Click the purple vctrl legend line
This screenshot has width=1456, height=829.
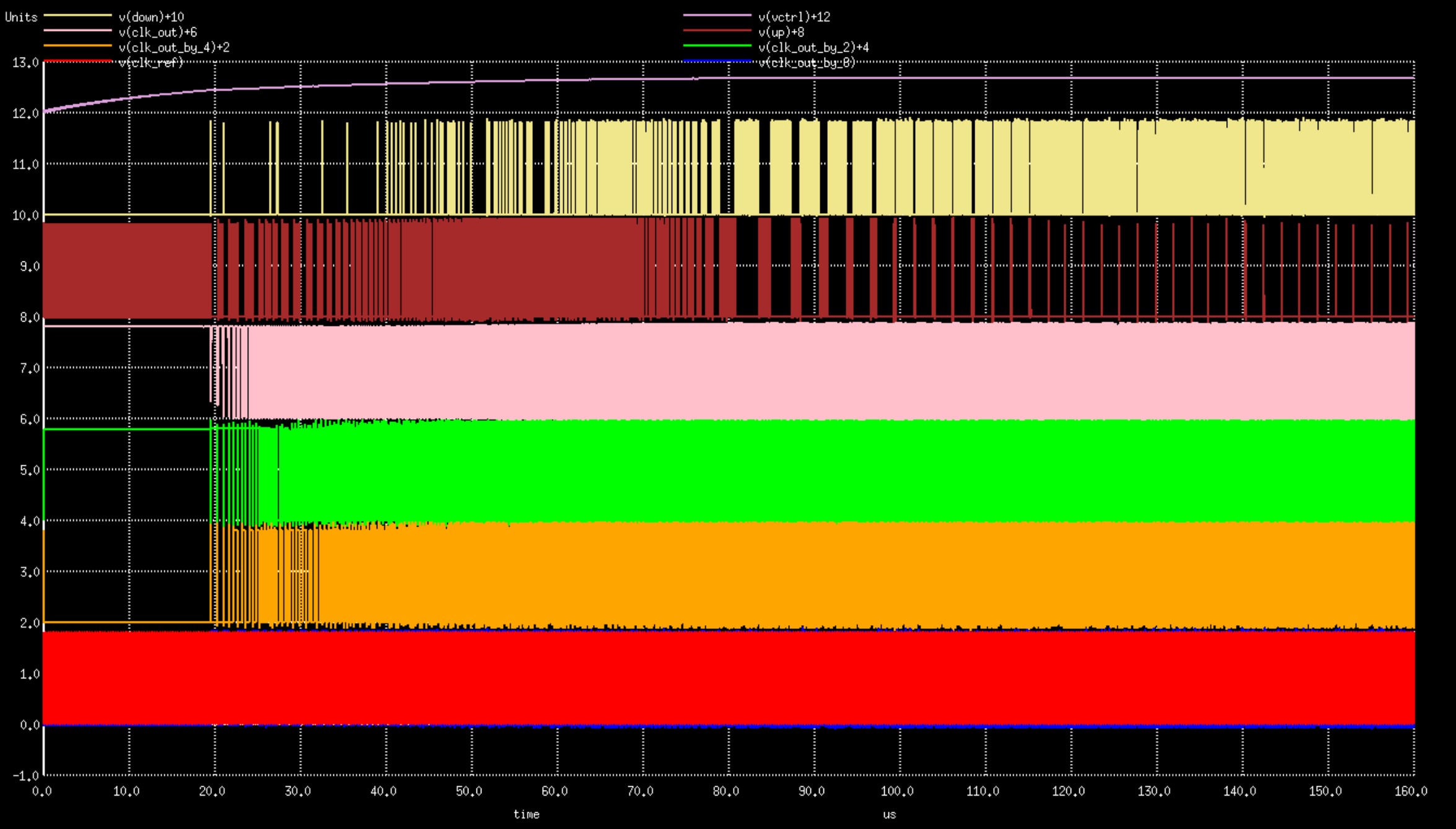point(717,15)
